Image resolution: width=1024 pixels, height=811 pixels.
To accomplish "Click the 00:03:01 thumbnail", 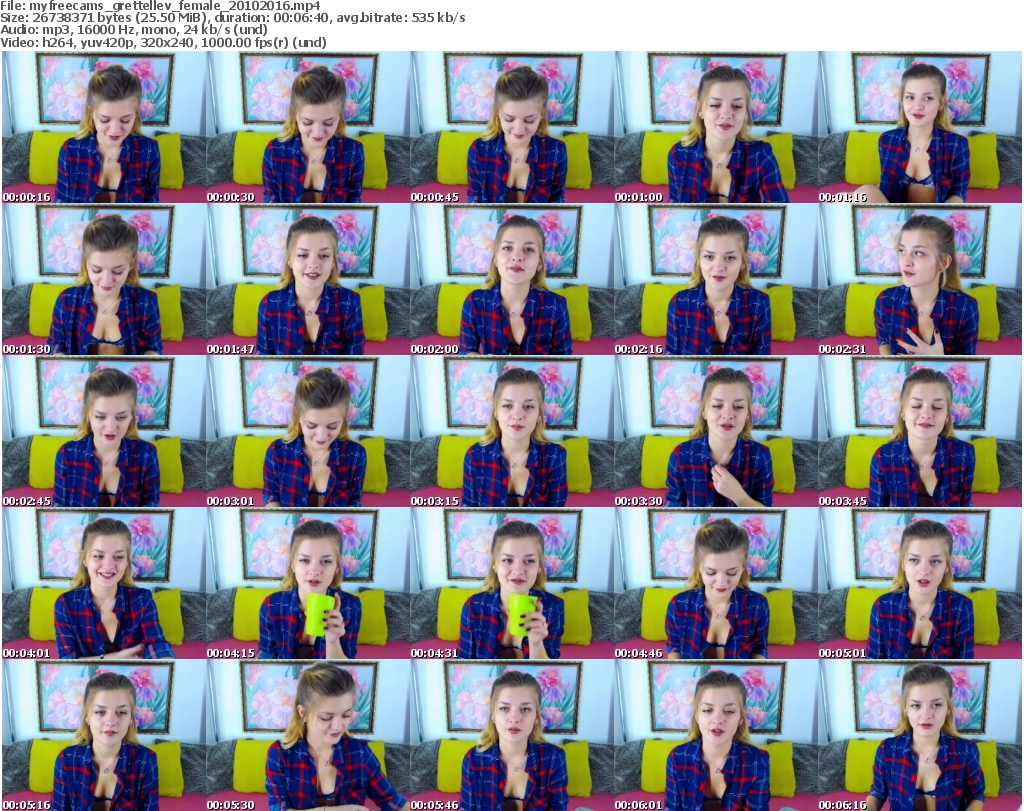I will coord(307,431).
